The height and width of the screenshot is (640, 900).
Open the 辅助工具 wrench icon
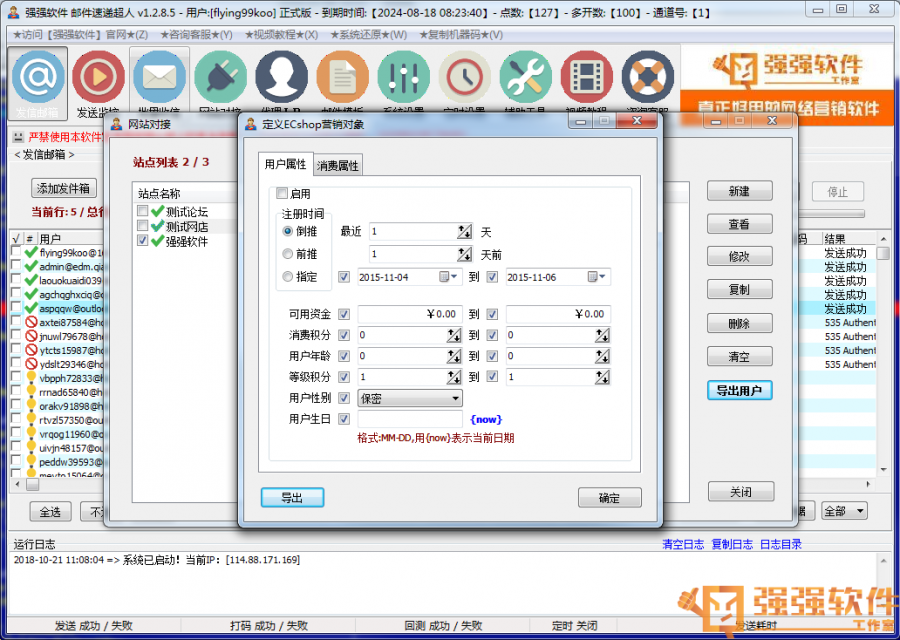(526, 77)
